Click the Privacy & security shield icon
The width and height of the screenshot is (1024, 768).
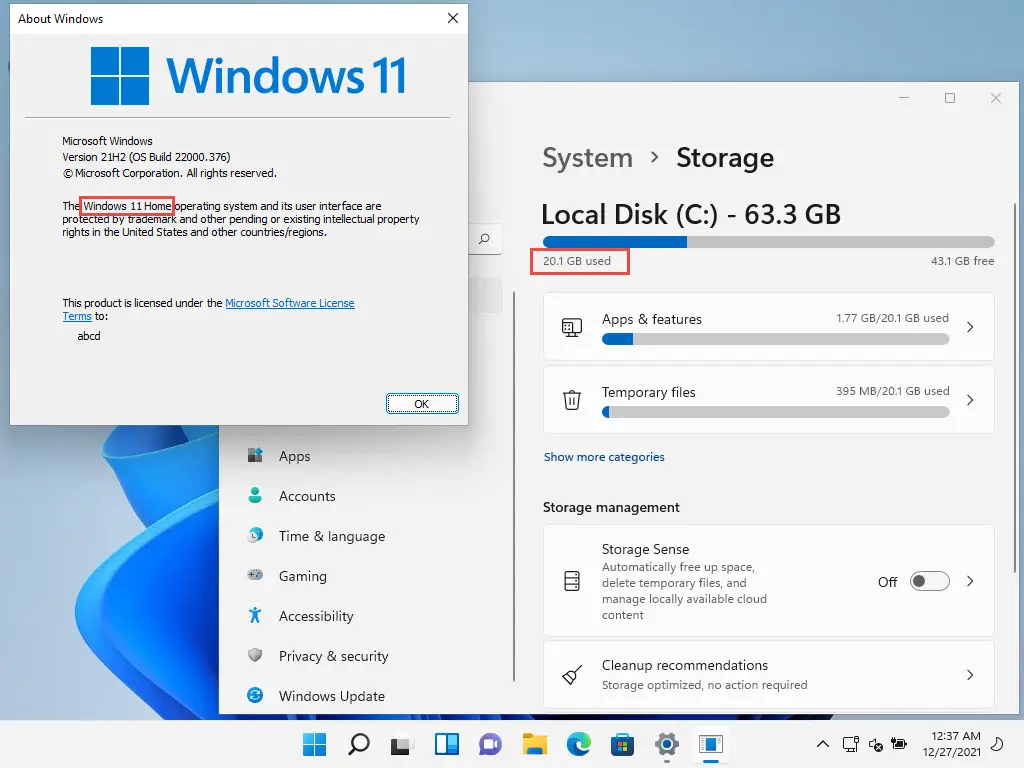255,655
